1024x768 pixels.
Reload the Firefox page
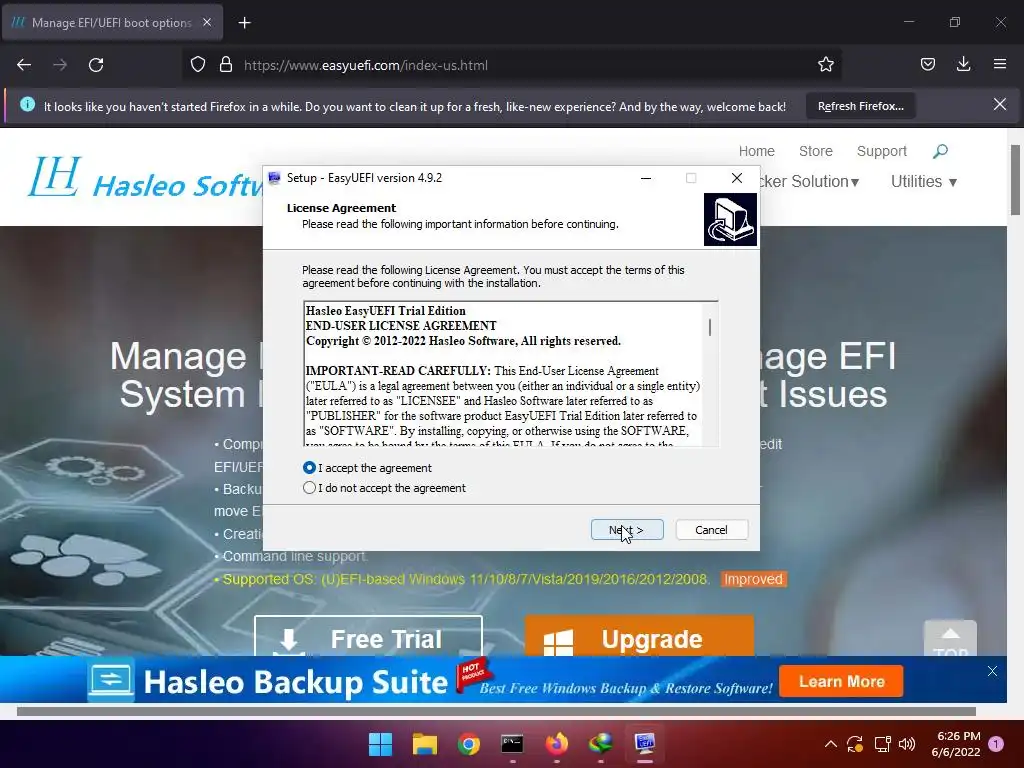(96, 65)
